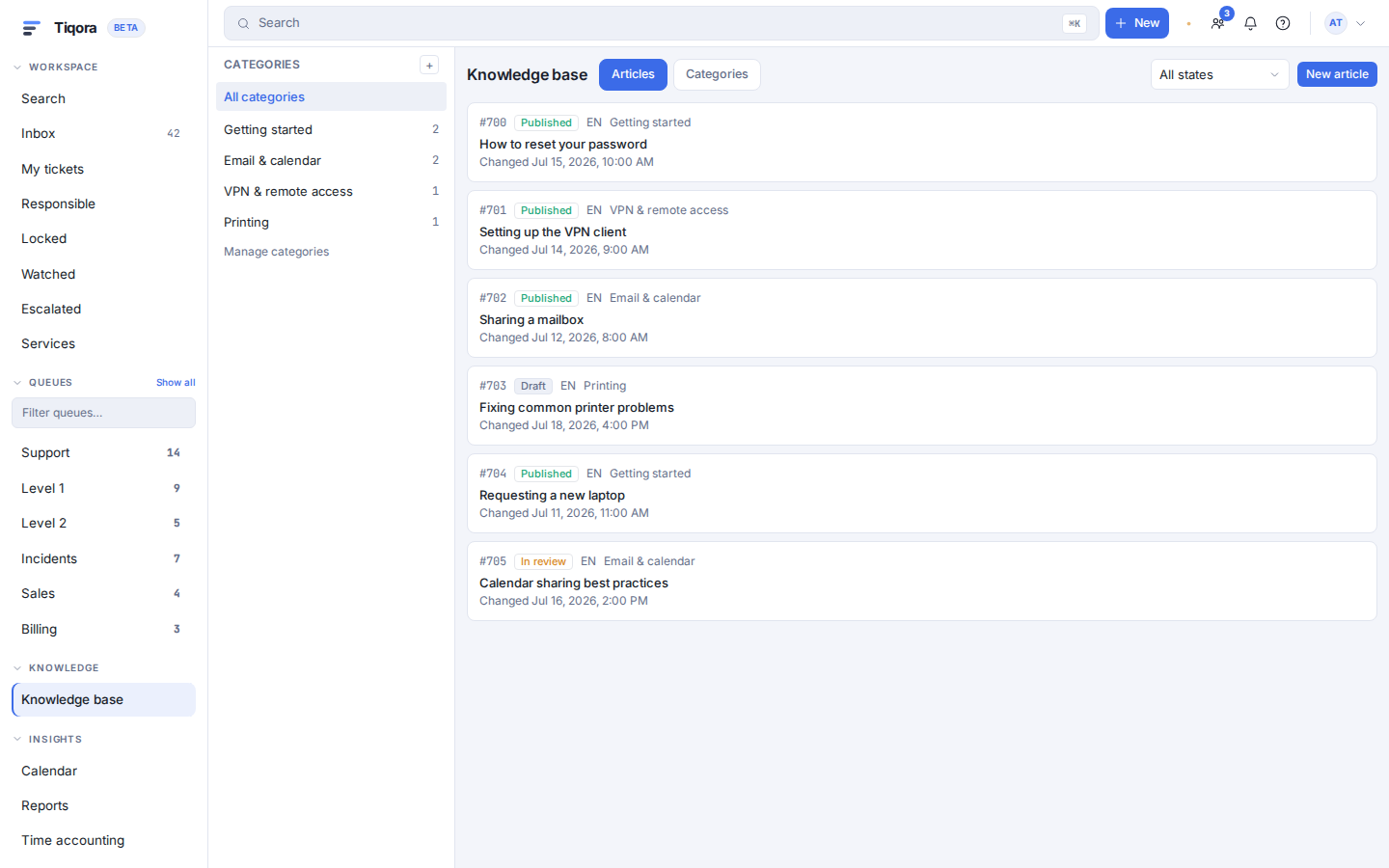The height and width of the screenshot is (868, 1389).
Task: Open Search in the workspace sidebar
Action: click(103, 98)
